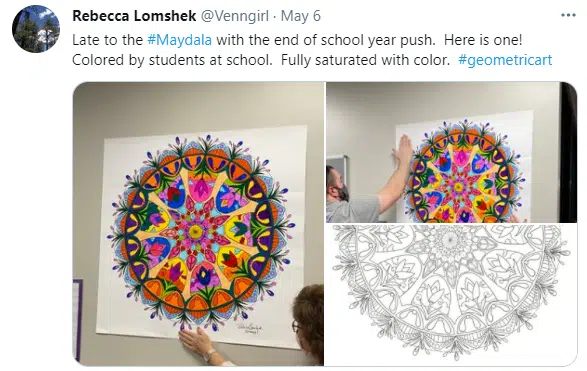Click the woman's head wearing glasses
Image resolution: width=587 pixels, height=371 pixels.
point(308,318)
